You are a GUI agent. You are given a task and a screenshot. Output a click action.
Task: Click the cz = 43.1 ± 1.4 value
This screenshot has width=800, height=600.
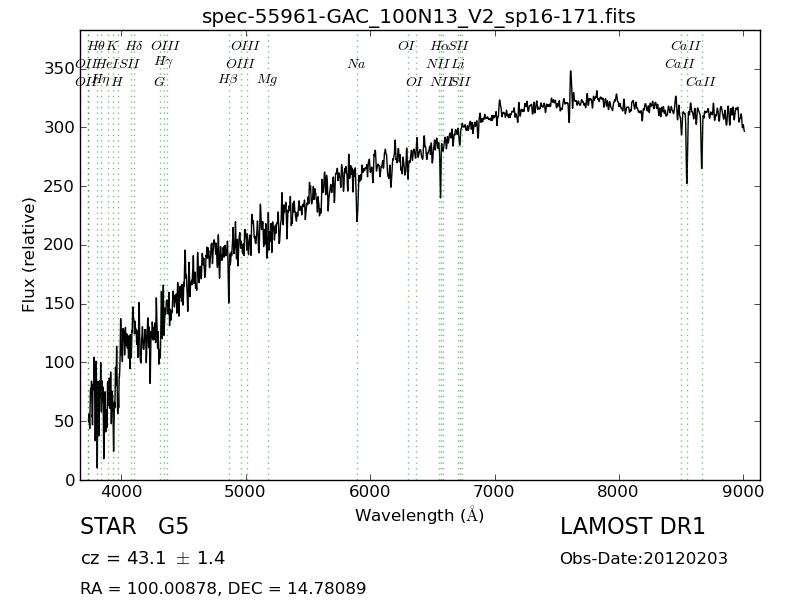153,558
